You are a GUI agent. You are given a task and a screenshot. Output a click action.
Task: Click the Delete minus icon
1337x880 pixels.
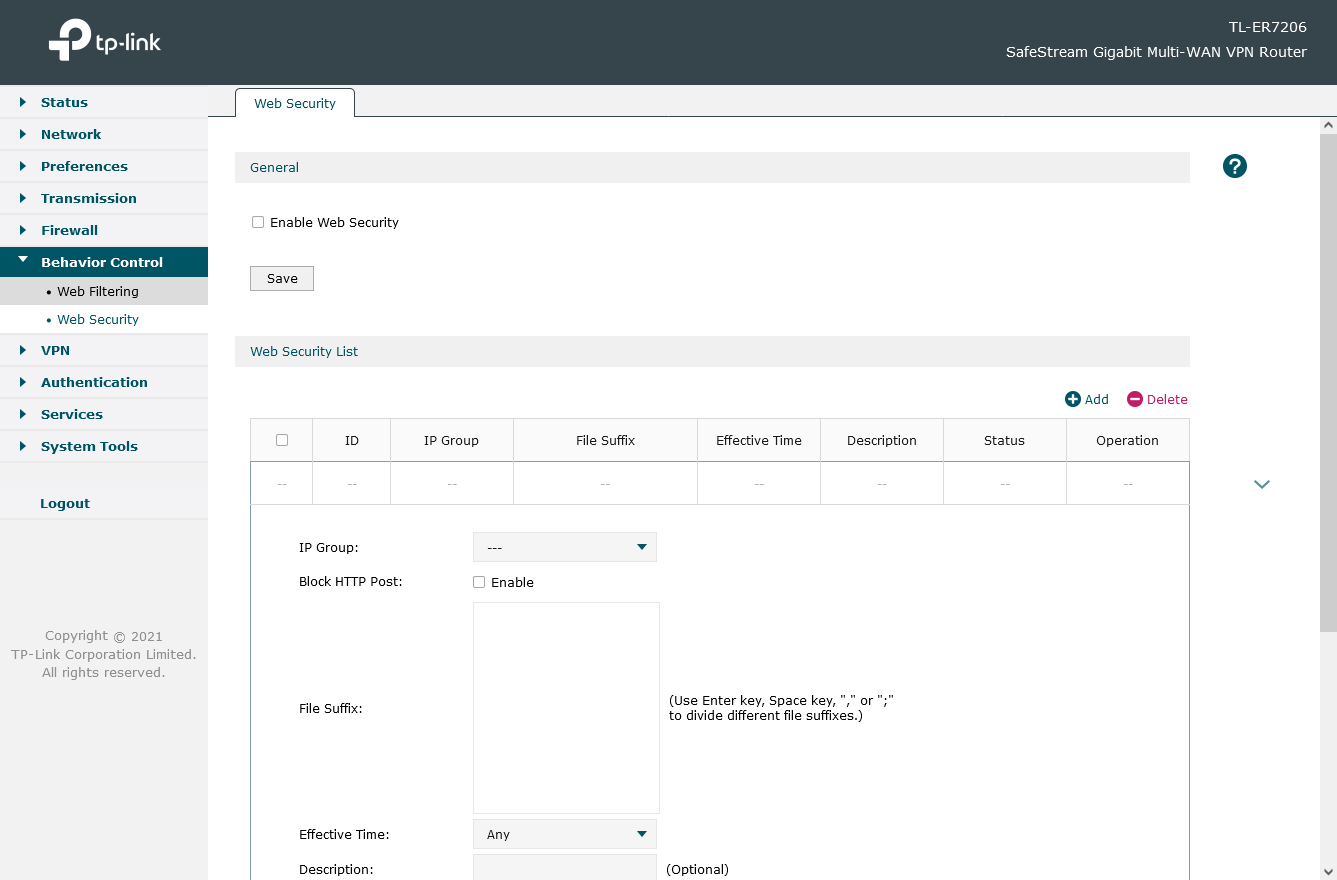pyautogui.click(x=1134, y=399)
